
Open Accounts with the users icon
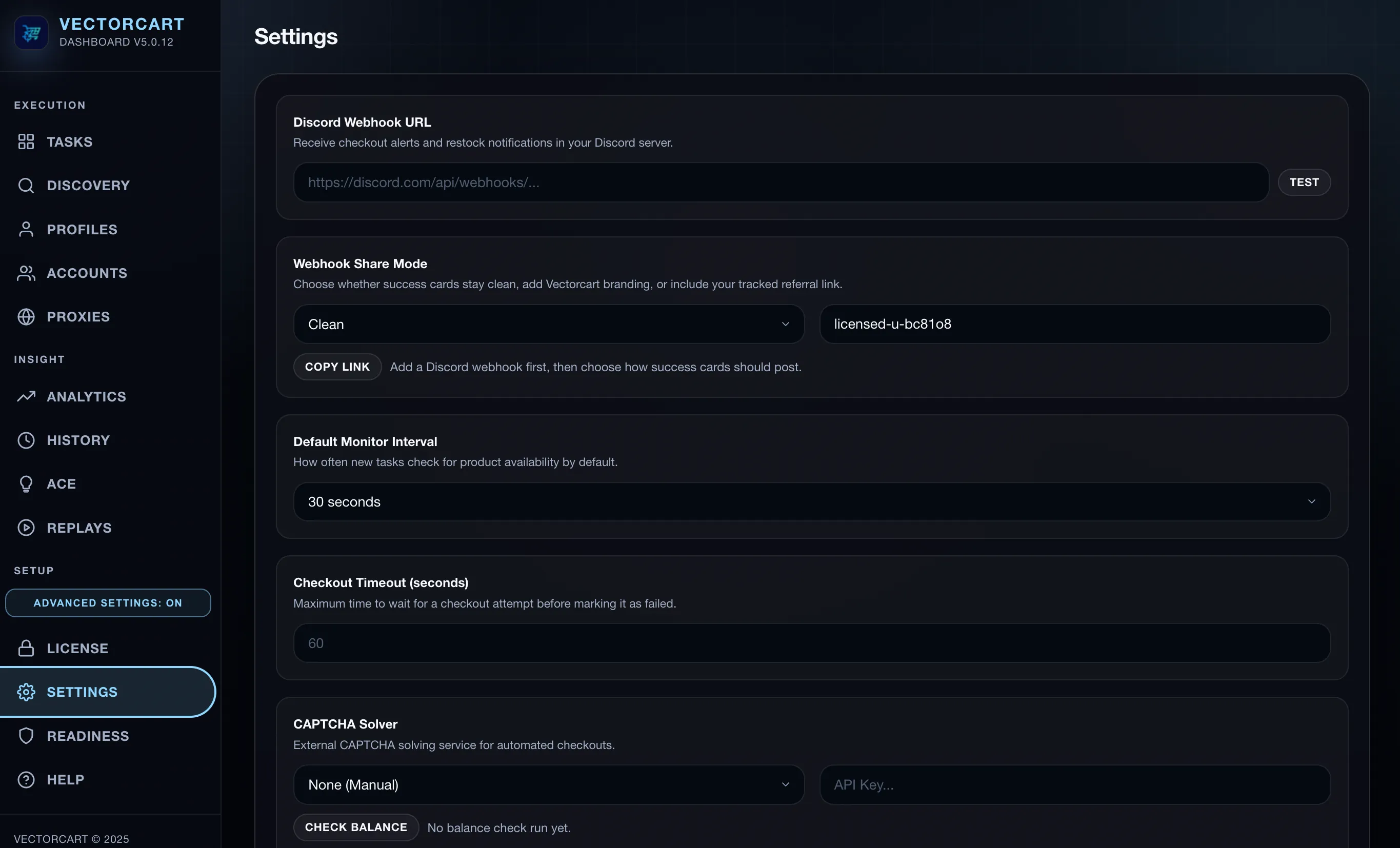tap(26, 273)
